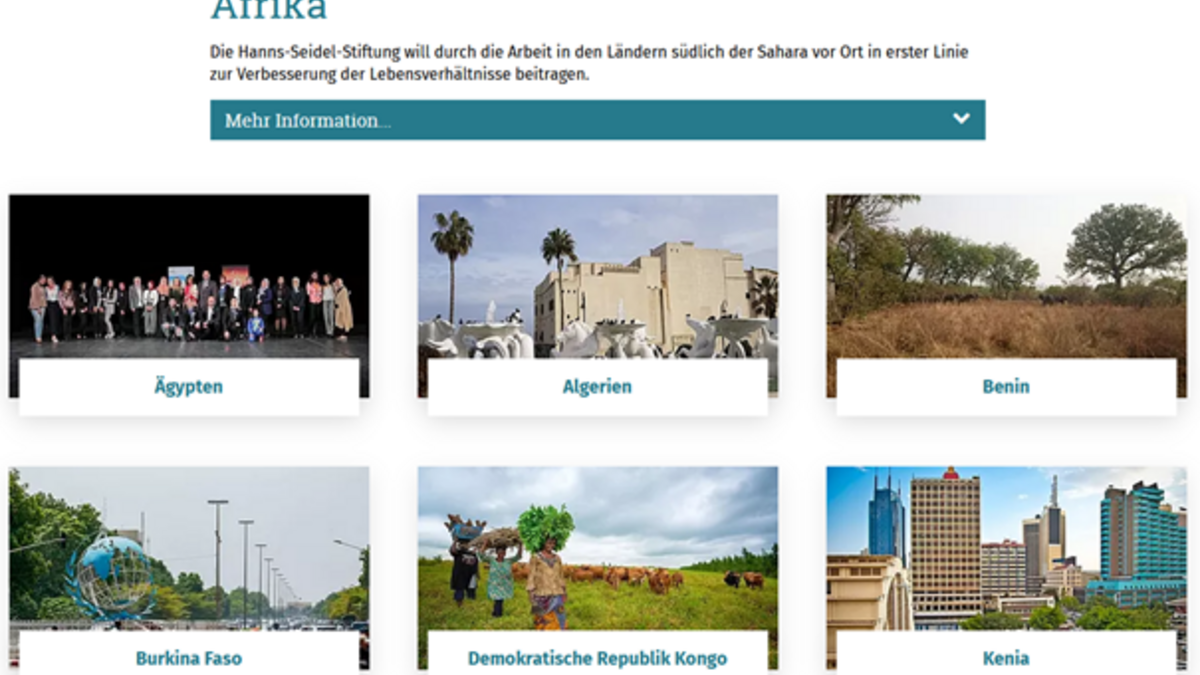The image size is (1200, 675).
Task: Open the Algerien country link
Action: (597, 387)
